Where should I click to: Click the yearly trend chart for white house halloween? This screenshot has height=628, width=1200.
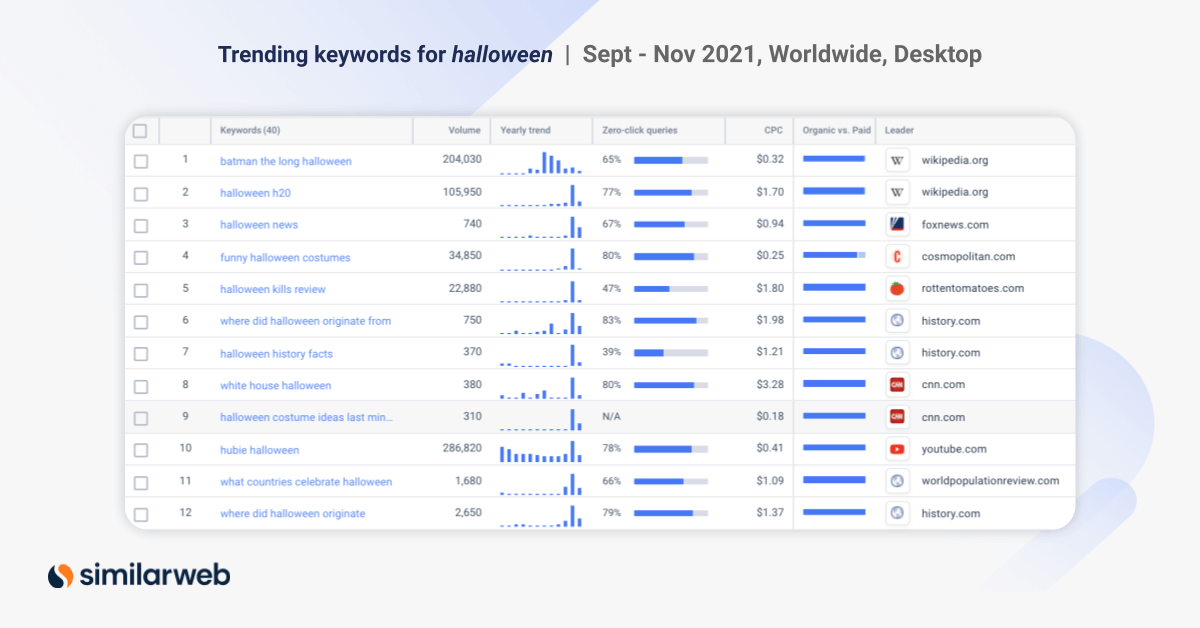[541, 387]
